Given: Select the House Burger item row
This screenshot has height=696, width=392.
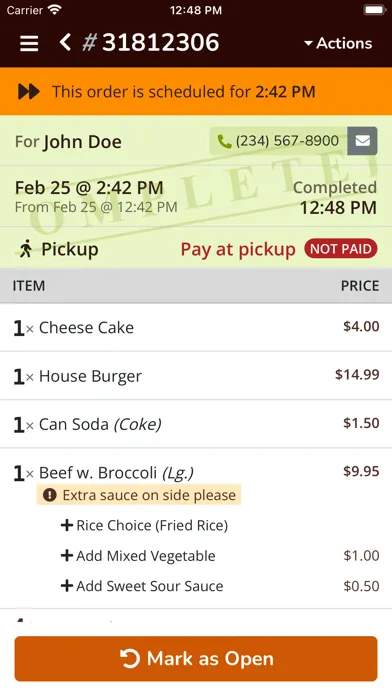Looking at the screenshot, I should pos(196,376).
